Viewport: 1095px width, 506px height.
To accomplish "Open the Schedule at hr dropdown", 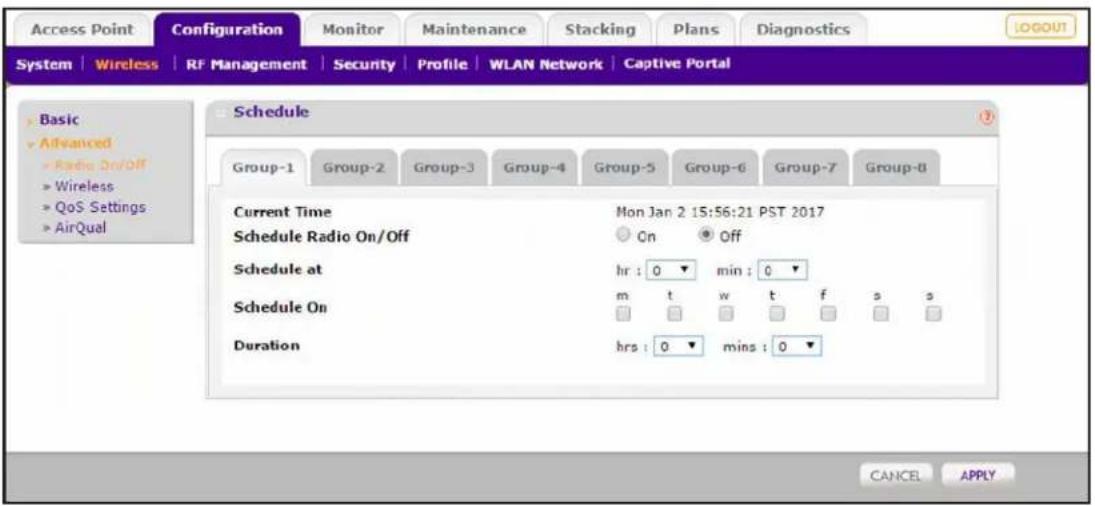I will point(671,270).
